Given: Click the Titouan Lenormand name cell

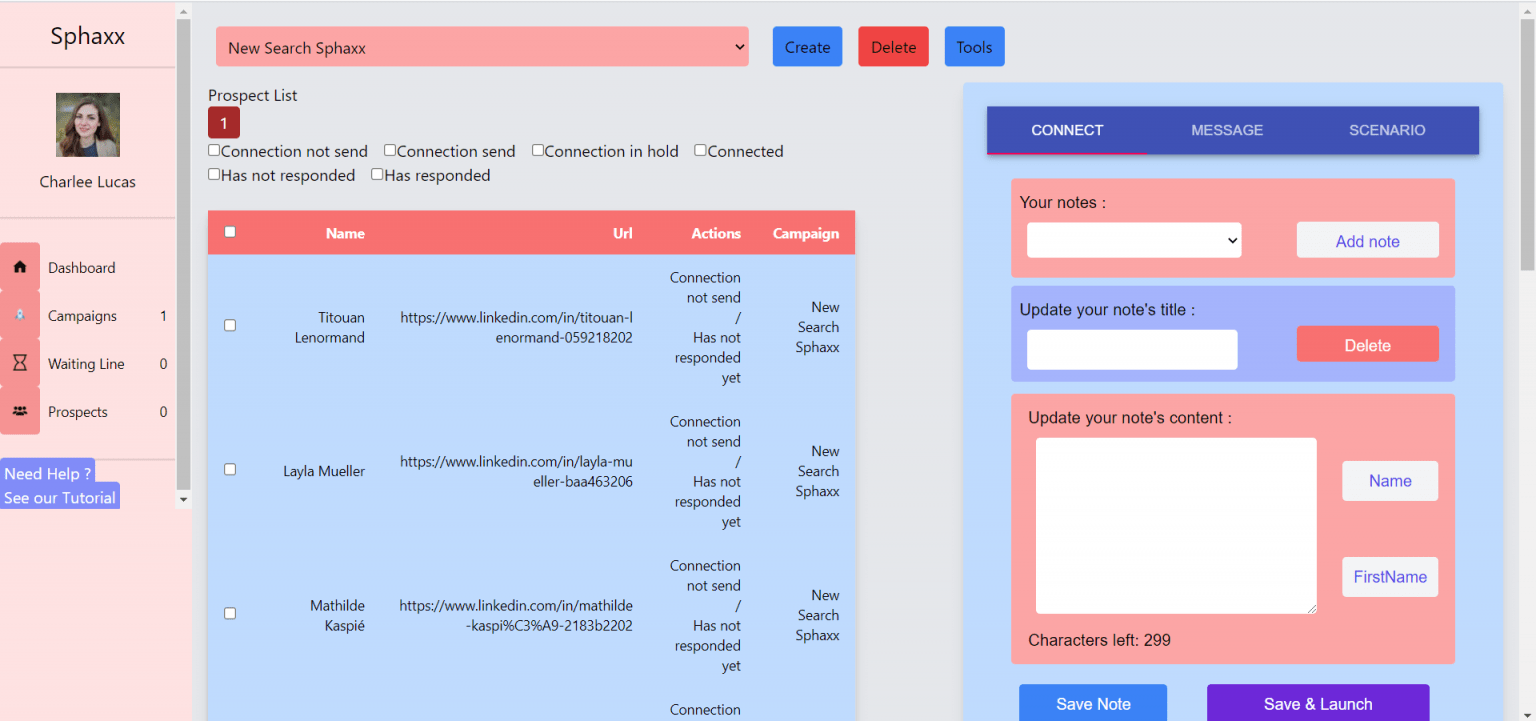Looking at the screenshot, I should [x=330, y=327].
